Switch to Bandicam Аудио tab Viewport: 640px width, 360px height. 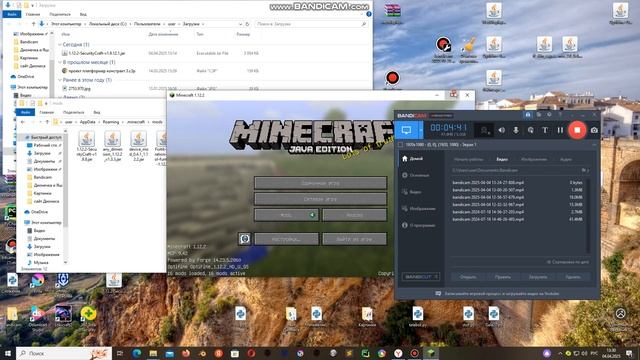coord(566,159)
